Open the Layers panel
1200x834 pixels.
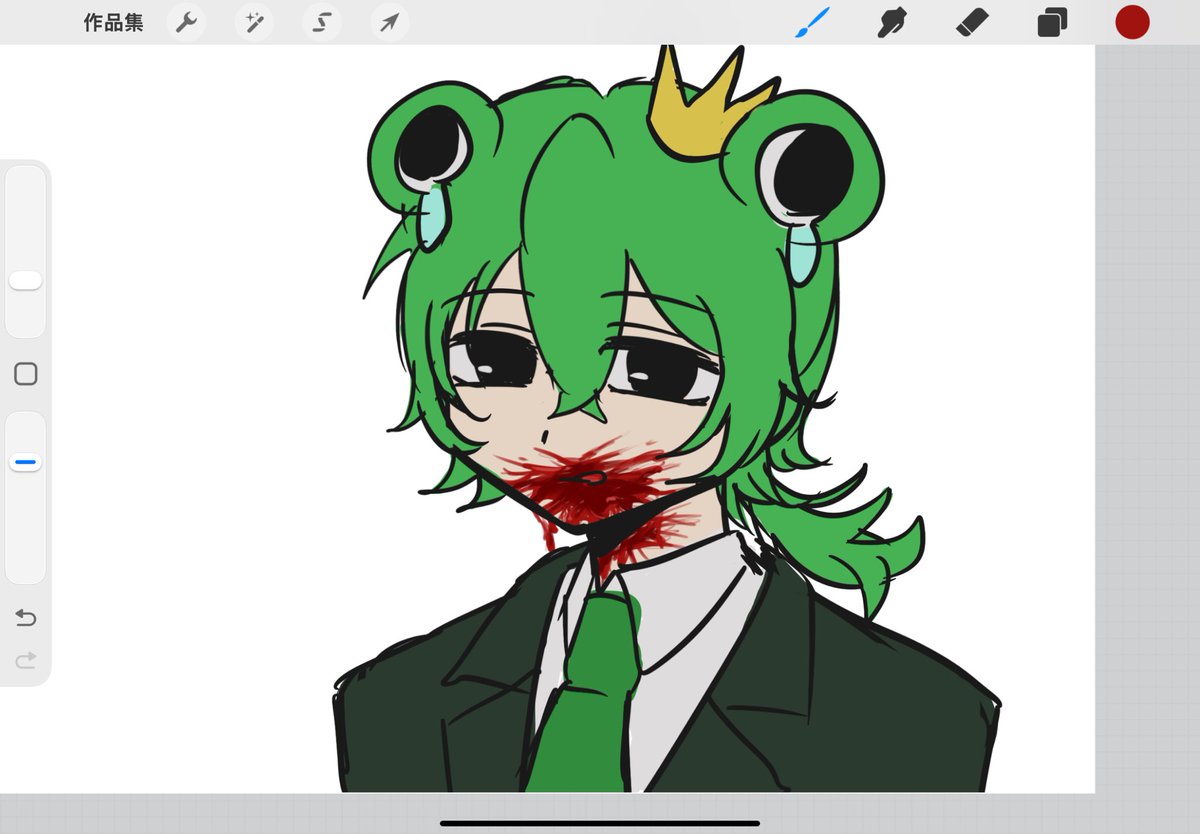point(1052,22)
